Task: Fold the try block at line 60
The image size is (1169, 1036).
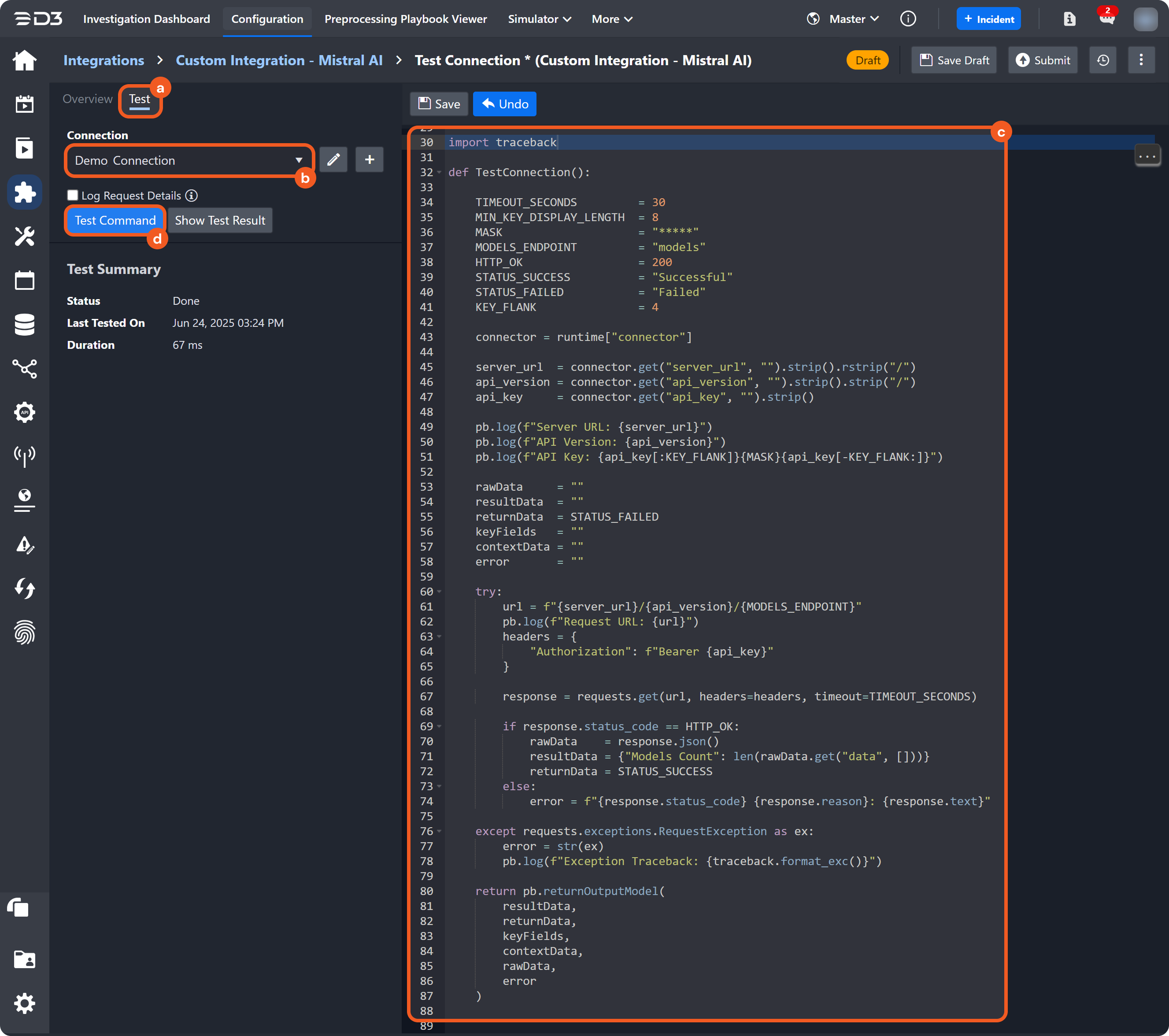Action: point(439,592)
